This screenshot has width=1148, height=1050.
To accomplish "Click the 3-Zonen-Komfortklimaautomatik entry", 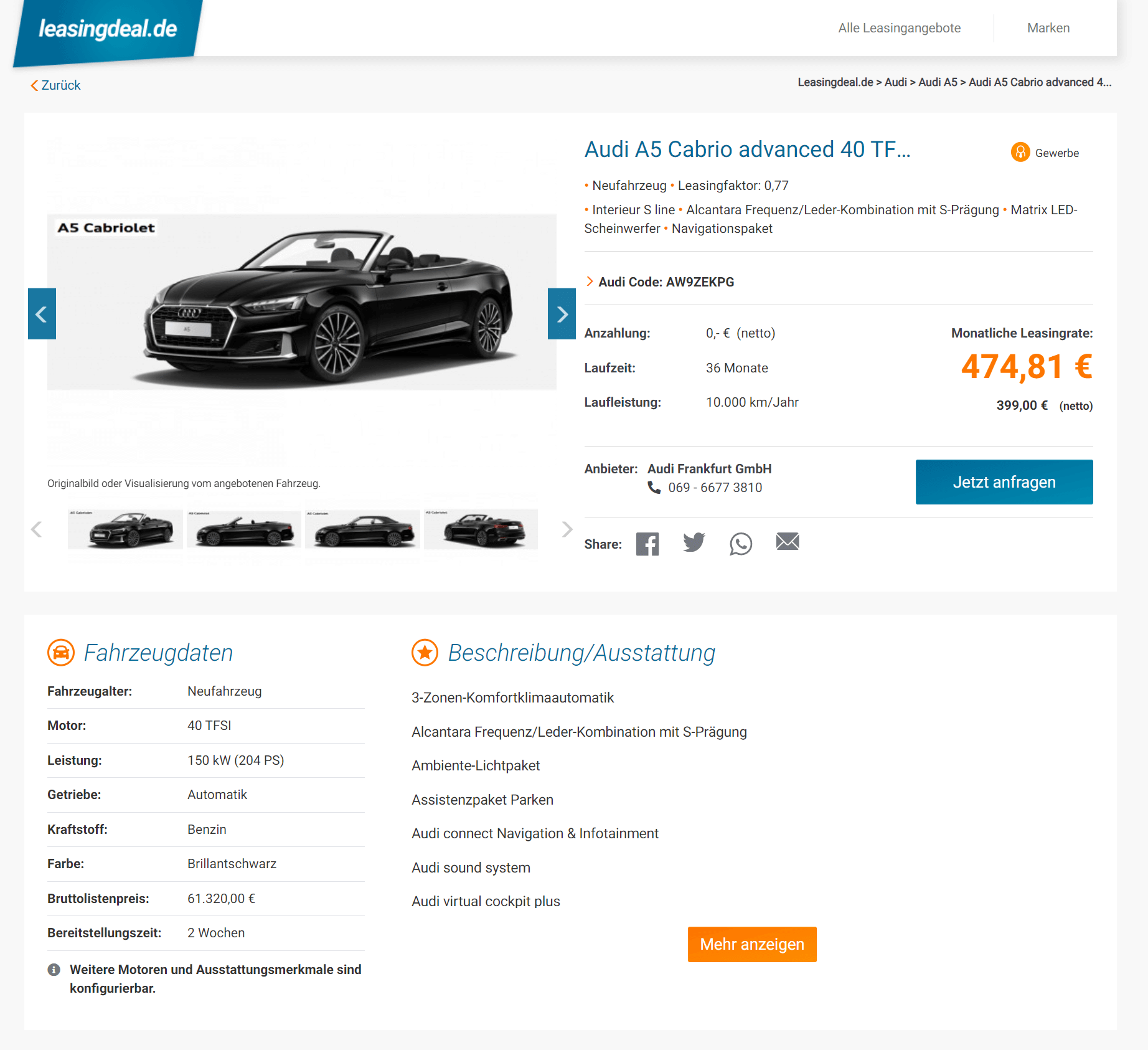I will [513, 698].
